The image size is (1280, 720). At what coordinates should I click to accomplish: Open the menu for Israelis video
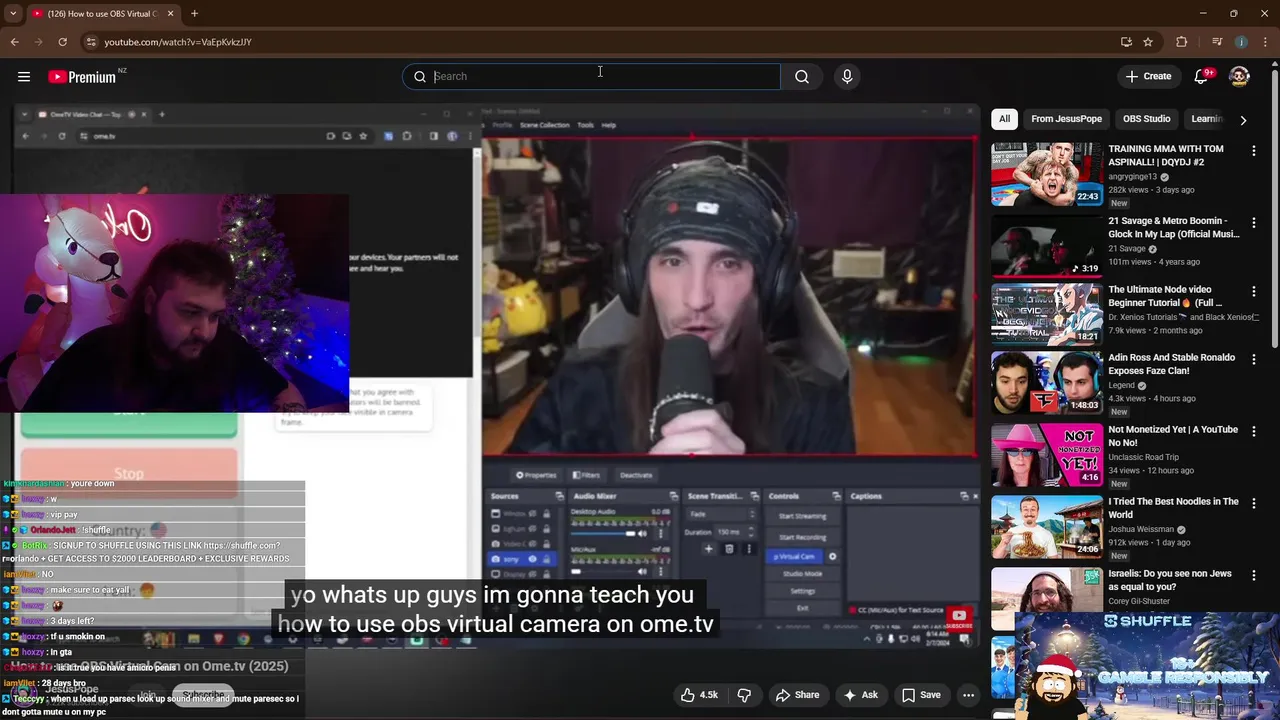[1253, 576]
